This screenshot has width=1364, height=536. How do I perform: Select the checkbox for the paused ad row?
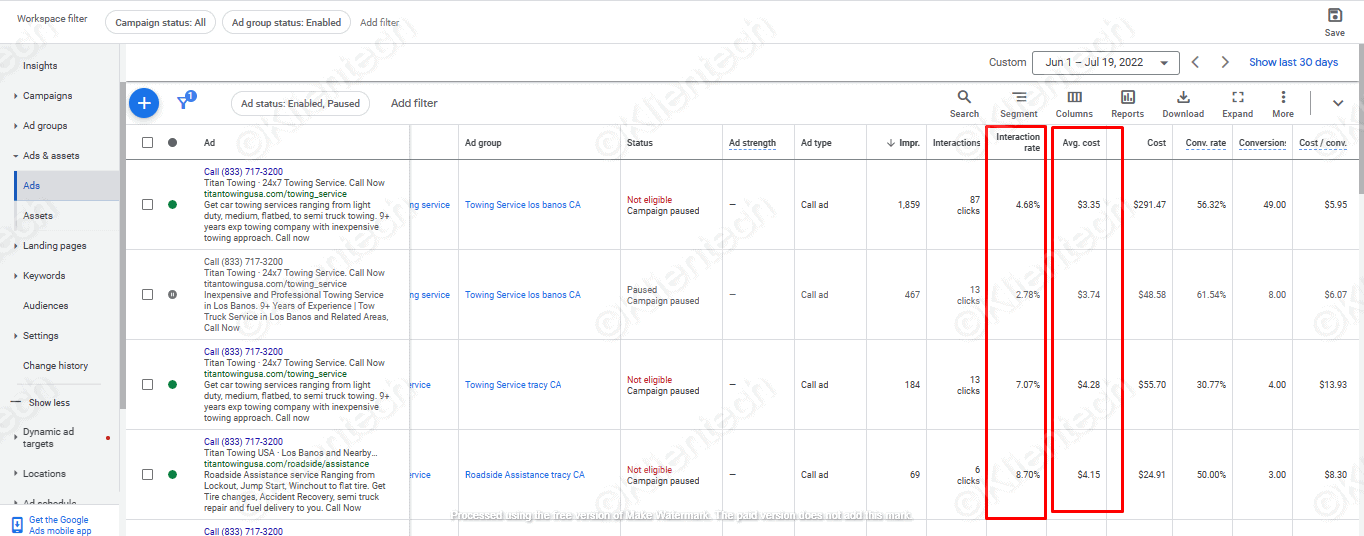click(x=148, y=295)
